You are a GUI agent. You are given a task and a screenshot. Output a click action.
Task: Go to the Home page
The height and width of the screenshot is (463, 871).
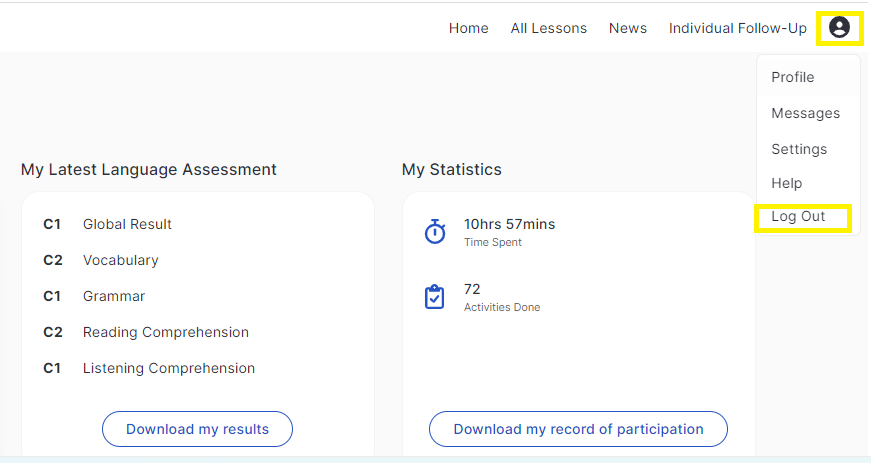click(x=468, y=28)
